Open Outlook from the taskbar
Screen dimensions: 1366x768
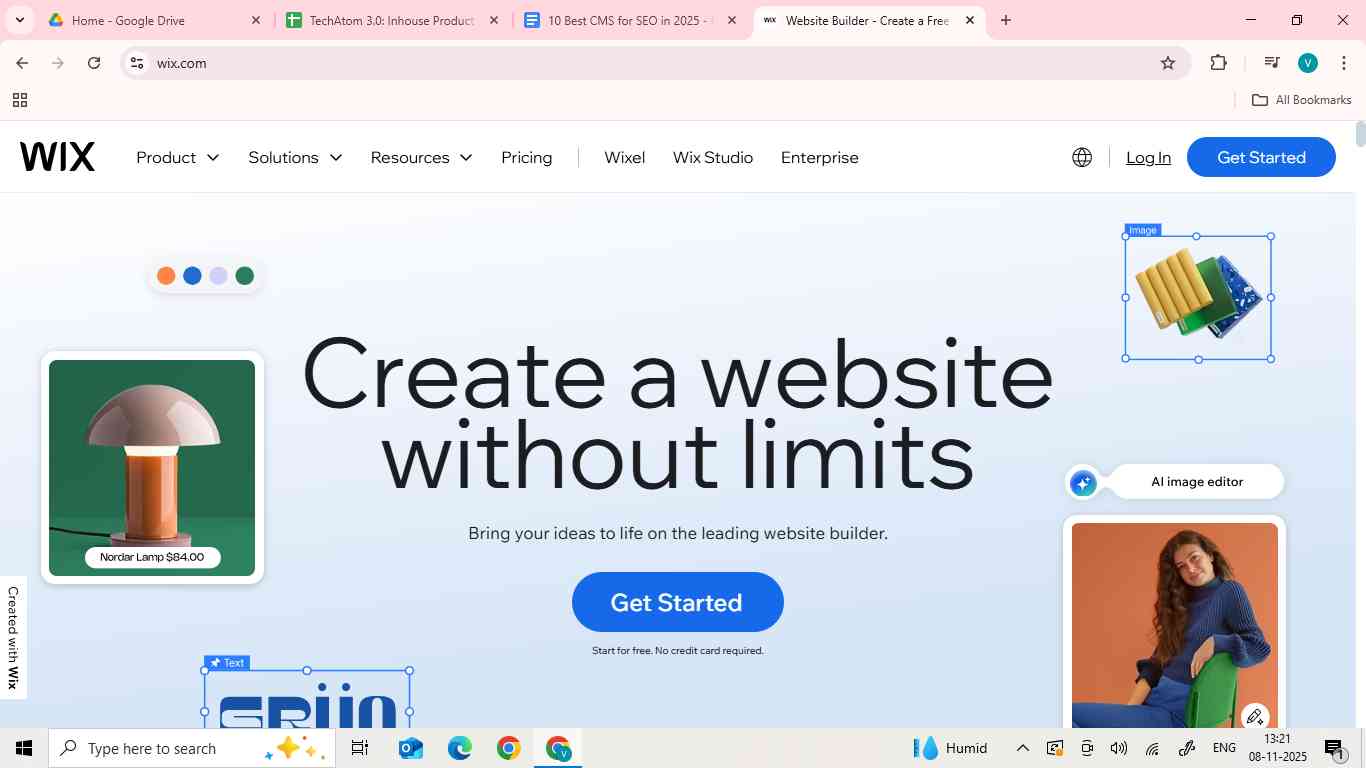click(x=410, y=748)
